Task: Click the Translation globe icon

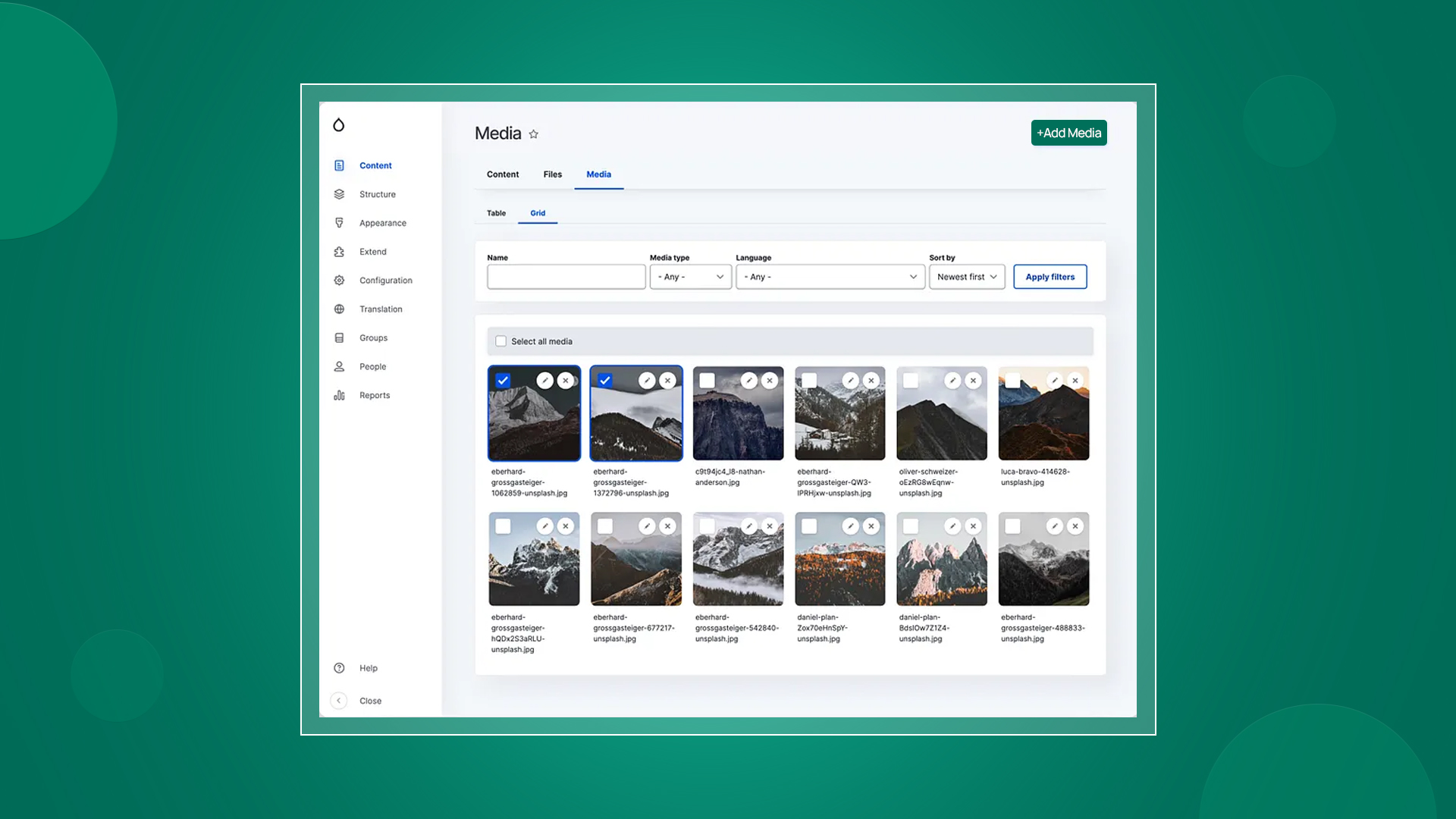Action: pos(339,309)
